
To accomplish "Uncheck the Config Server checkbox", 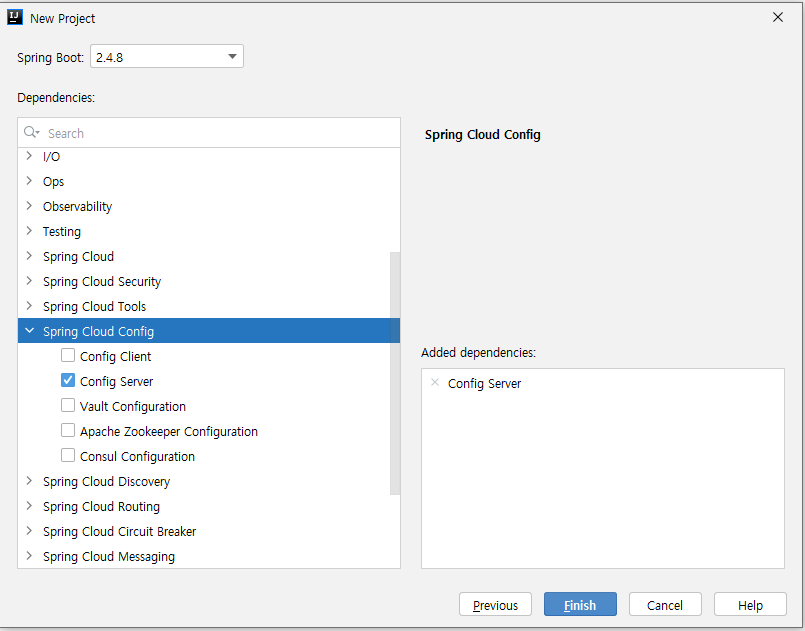I will pyautogui.click(x=67, y=380).
